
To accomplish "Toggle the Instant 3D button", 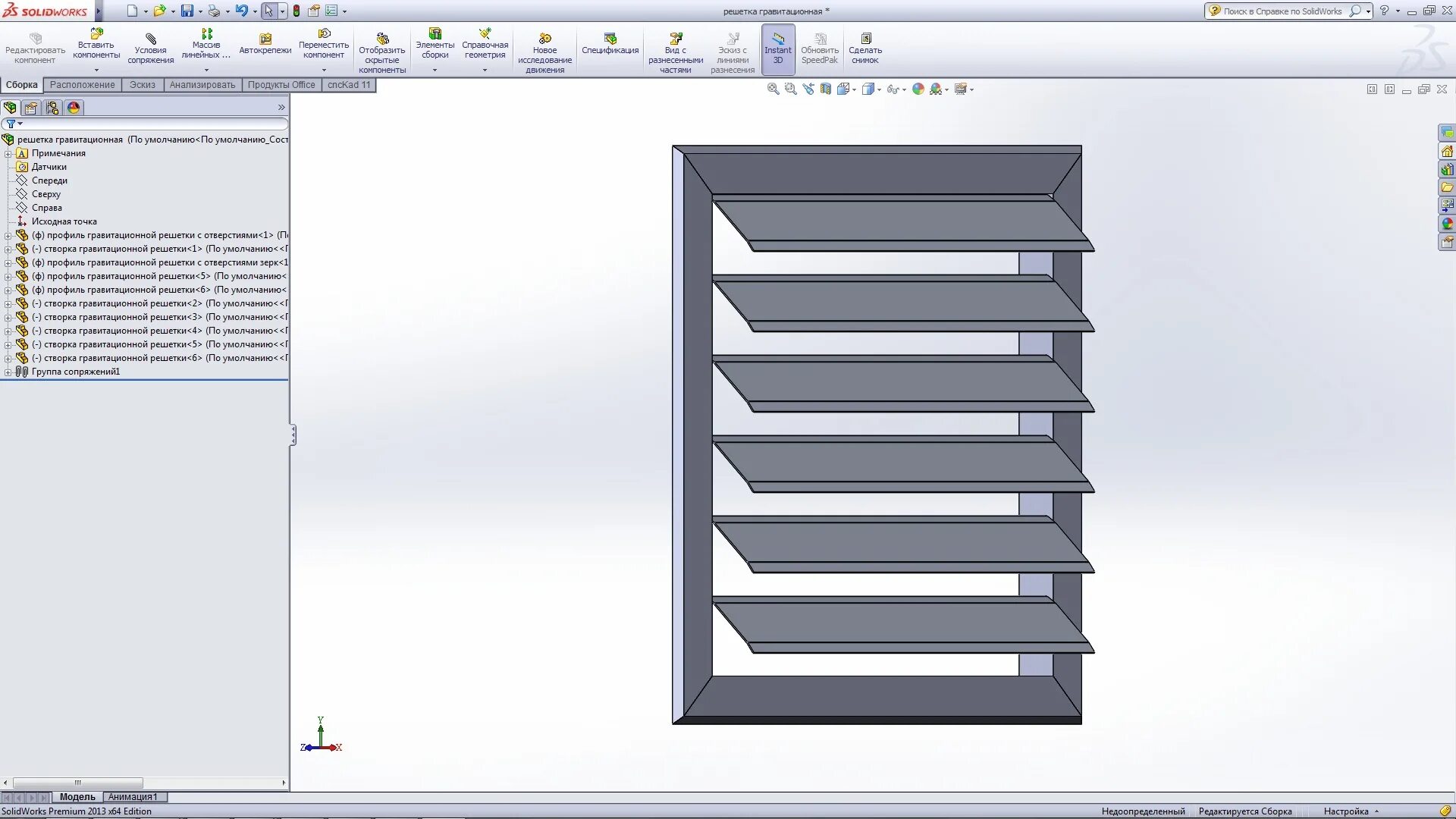I will (777, 49).
